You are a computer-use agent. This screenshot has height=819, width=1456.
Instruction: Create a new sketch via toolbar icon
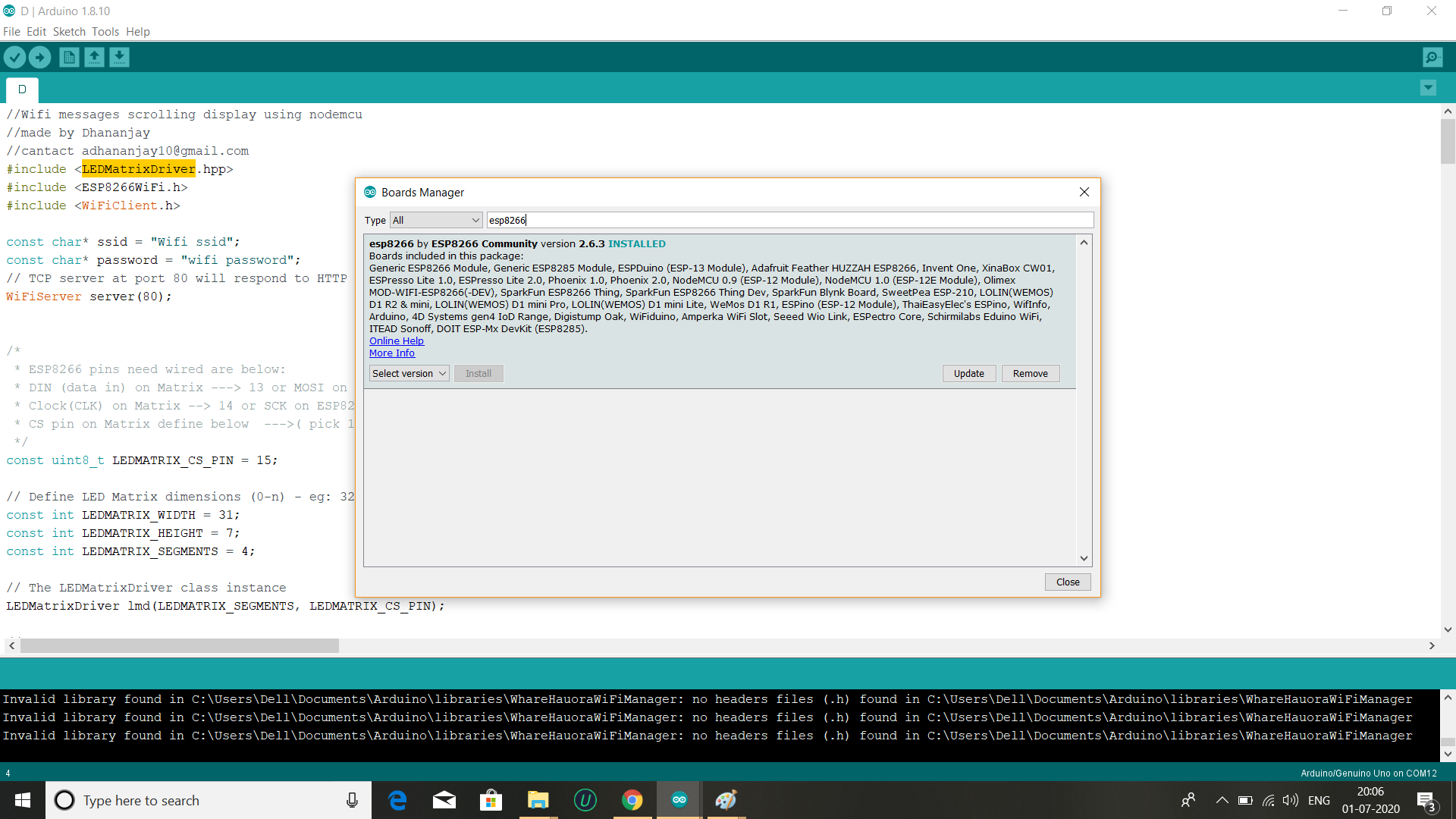pyautogui.click(x=69, y=57)
